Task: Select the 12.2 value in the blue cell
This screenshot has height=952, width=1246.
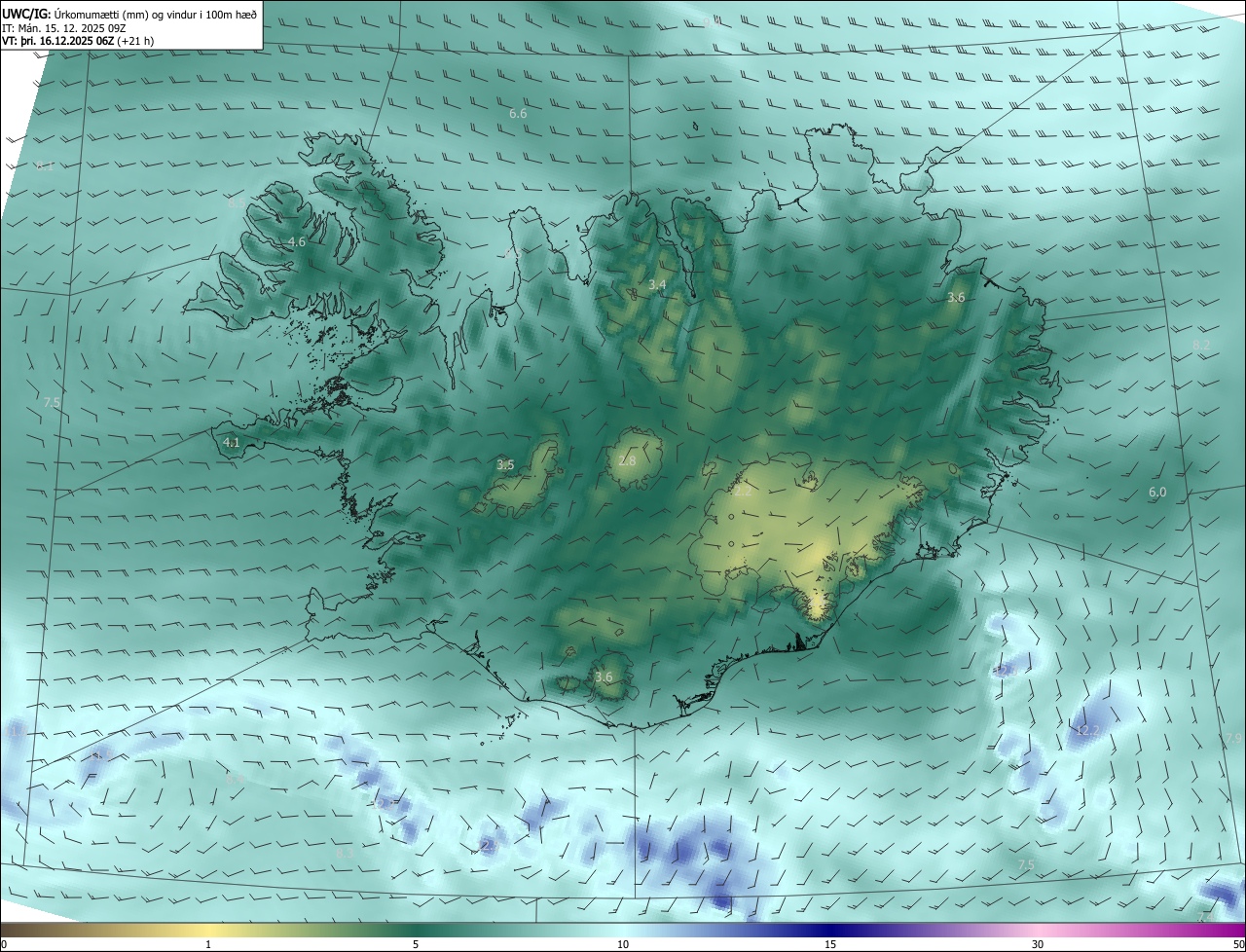Action: click(x=1086, y=730)
